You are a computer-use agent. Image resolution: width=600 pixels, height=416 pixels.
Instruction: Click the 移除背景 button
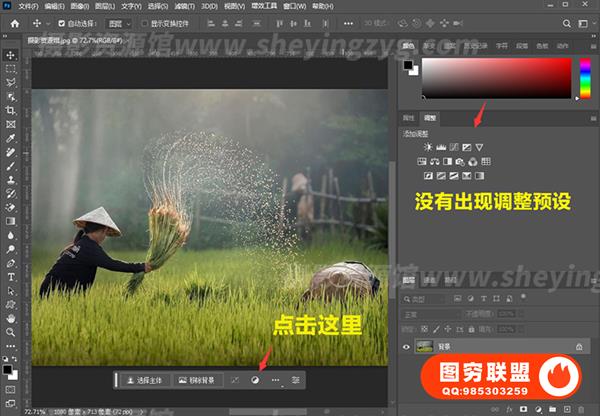tap(196, 381)
